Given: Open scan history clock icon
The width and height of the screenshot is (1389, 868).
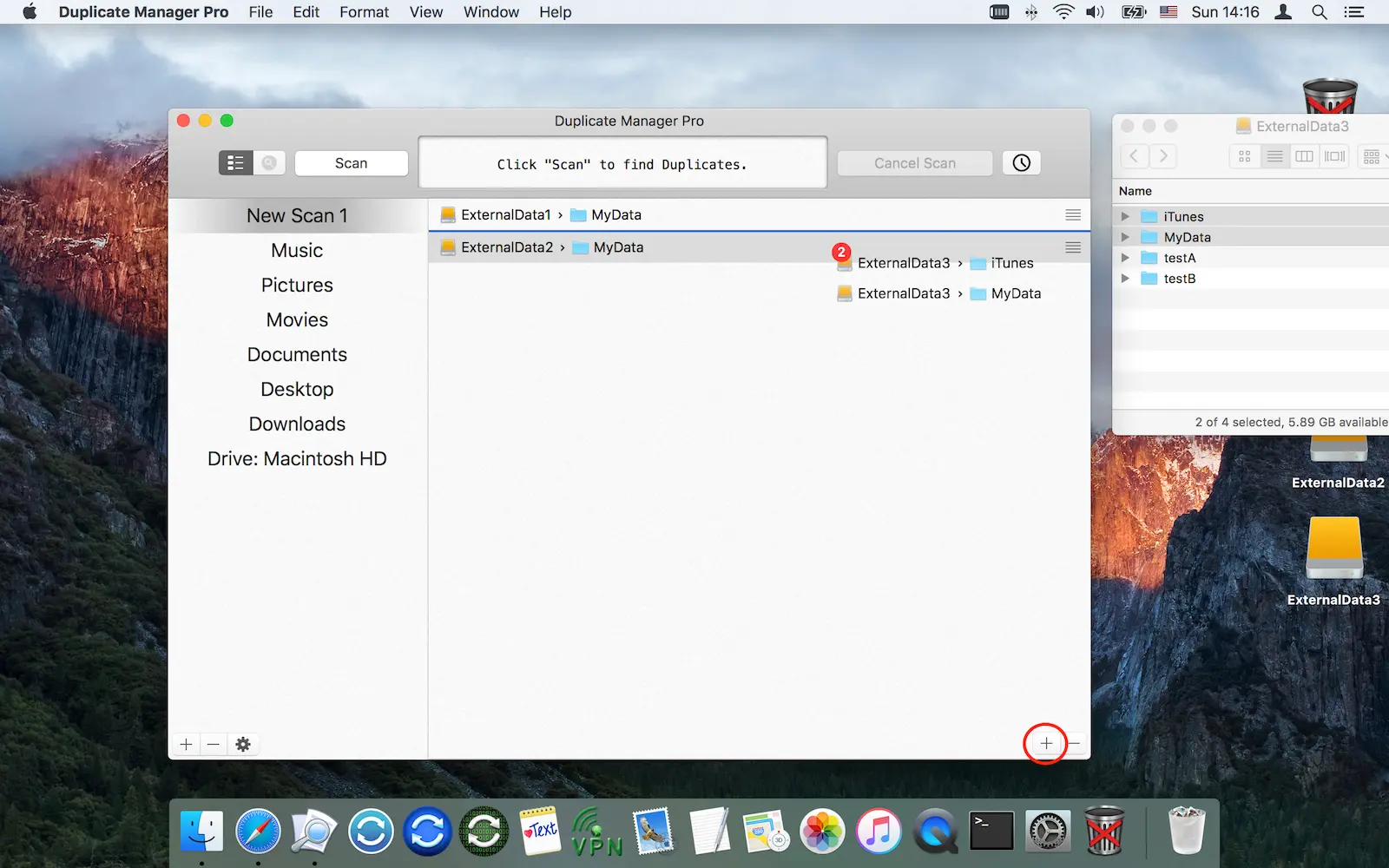Looking at the screenshot, I should tap(1022, 163).
